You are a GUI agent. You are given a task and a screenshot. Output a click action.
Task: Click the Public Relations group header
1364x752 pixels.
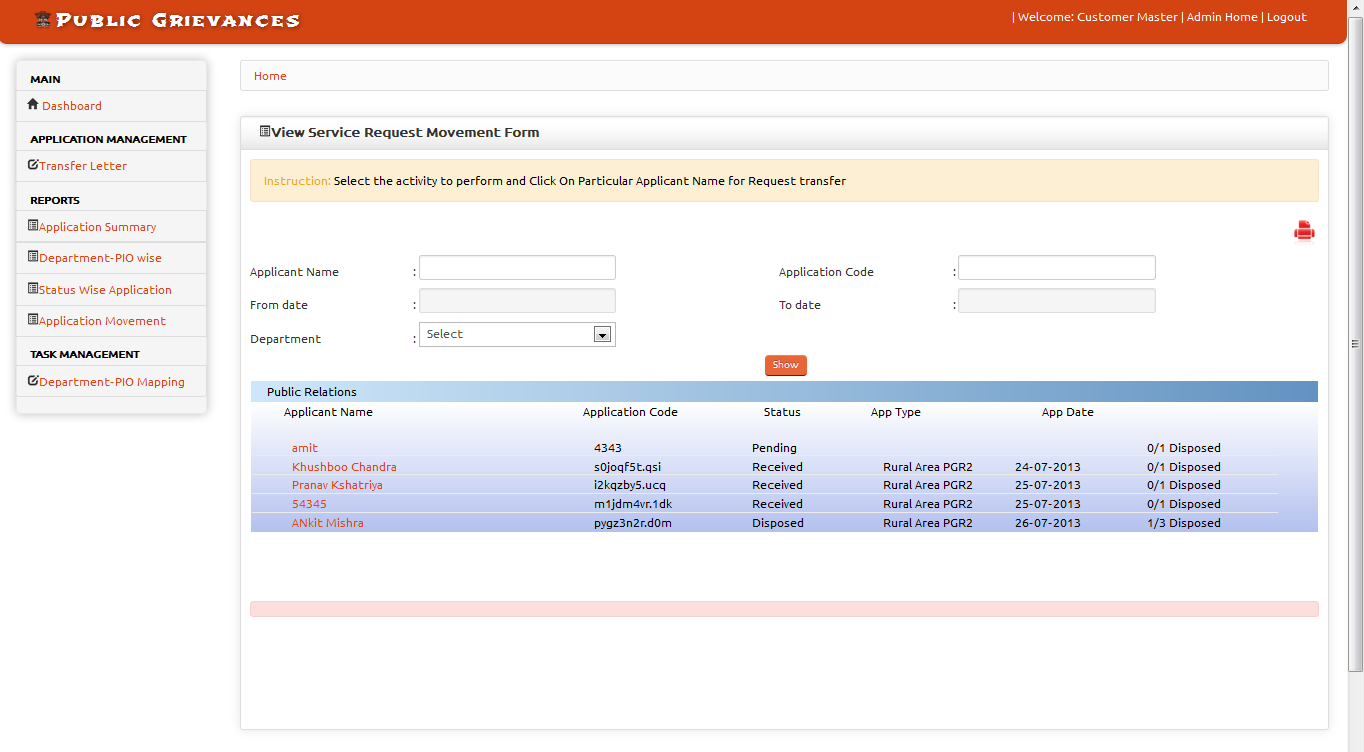(x=784, y=391)
